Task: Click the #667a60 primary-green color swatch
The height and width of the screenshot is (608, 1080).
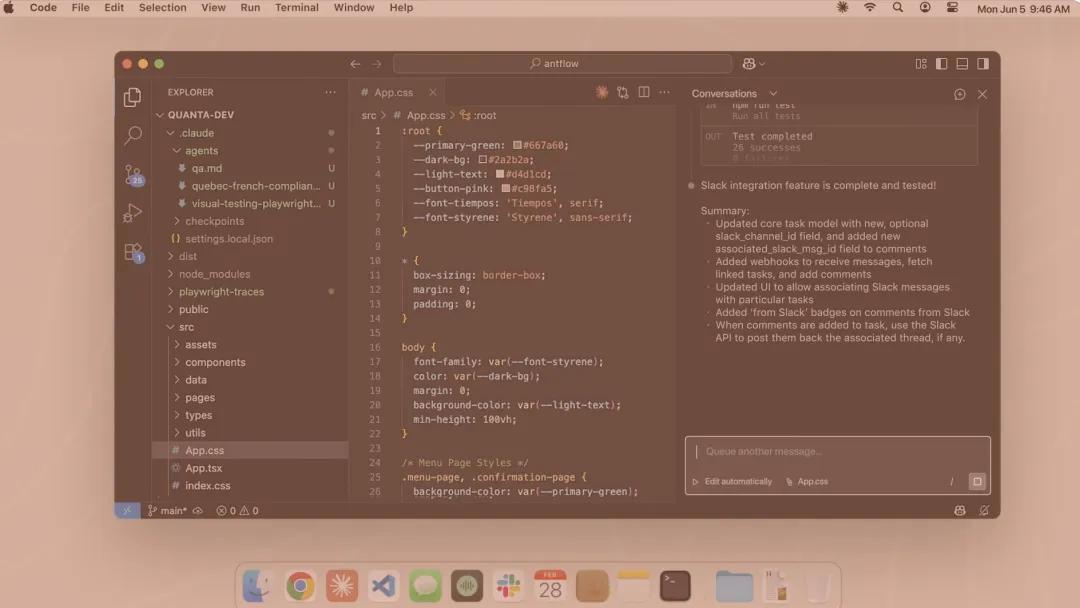Action: pyautogui.click(x=517, y=145)
